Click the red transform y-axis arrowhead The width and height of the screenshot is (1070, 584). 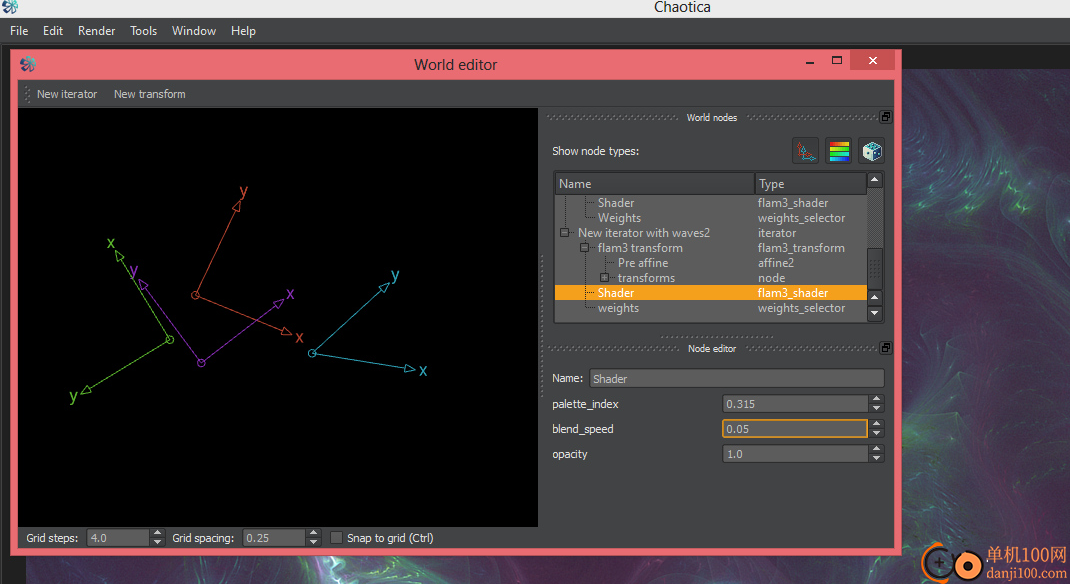pos(237,205)
